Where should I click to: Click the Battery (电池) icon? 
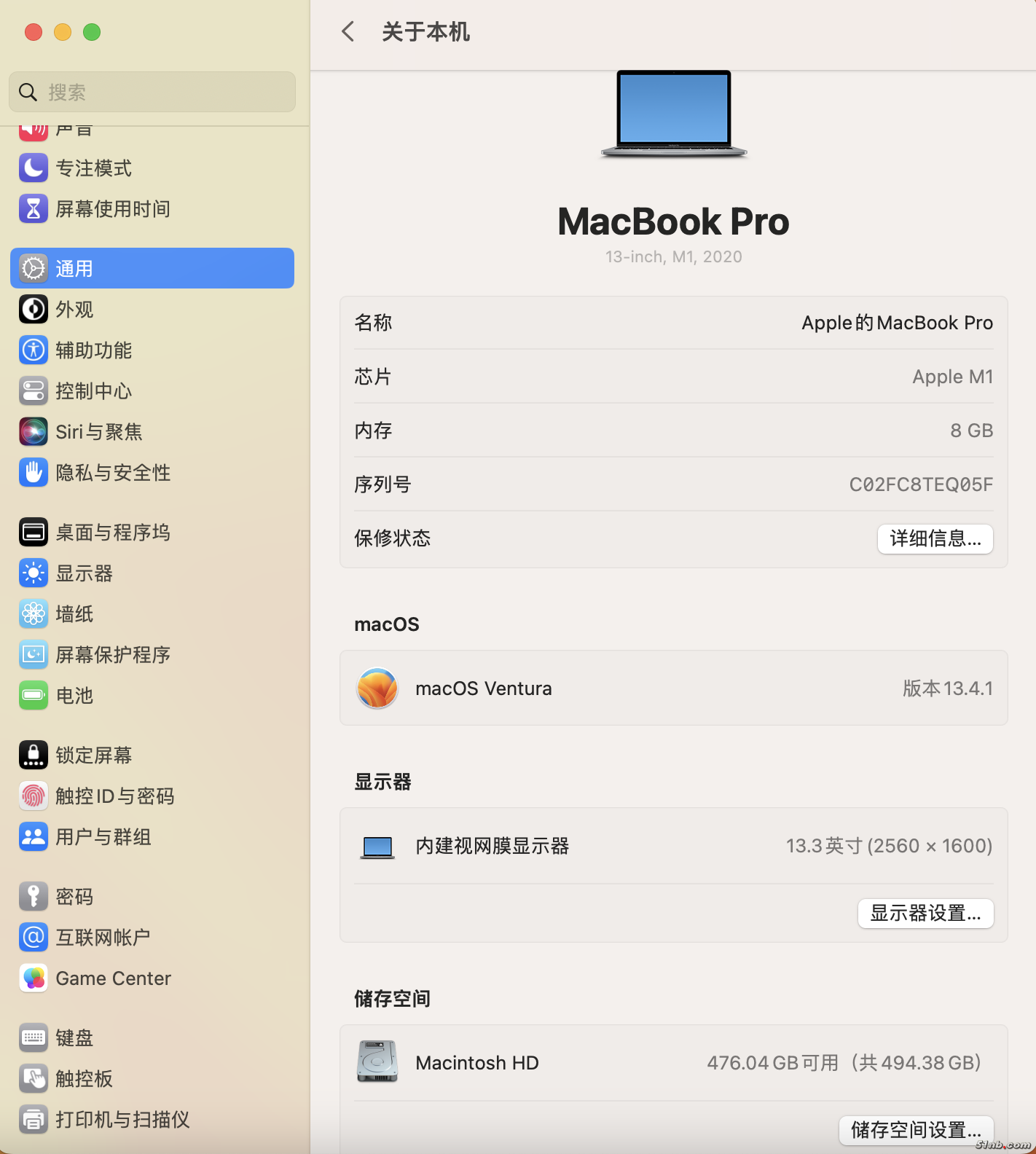pos(34,696)
